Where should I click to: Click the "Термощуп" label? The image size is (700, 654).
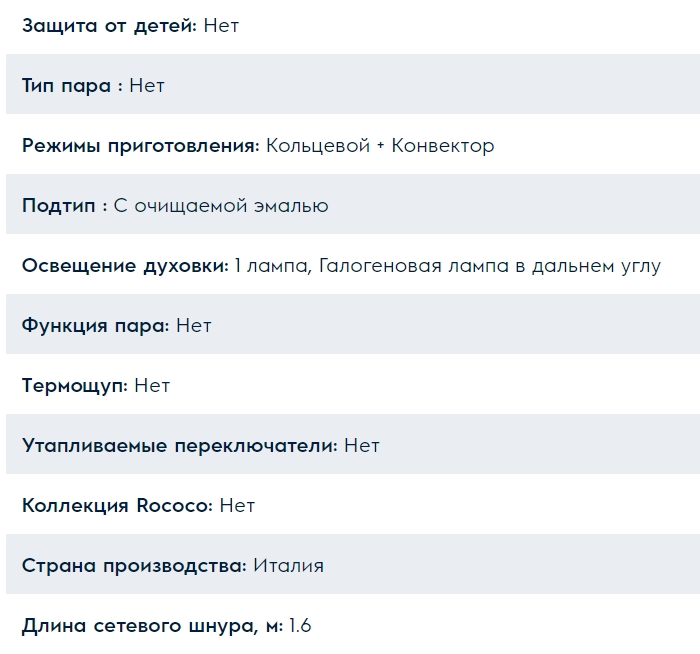[75, 386]
